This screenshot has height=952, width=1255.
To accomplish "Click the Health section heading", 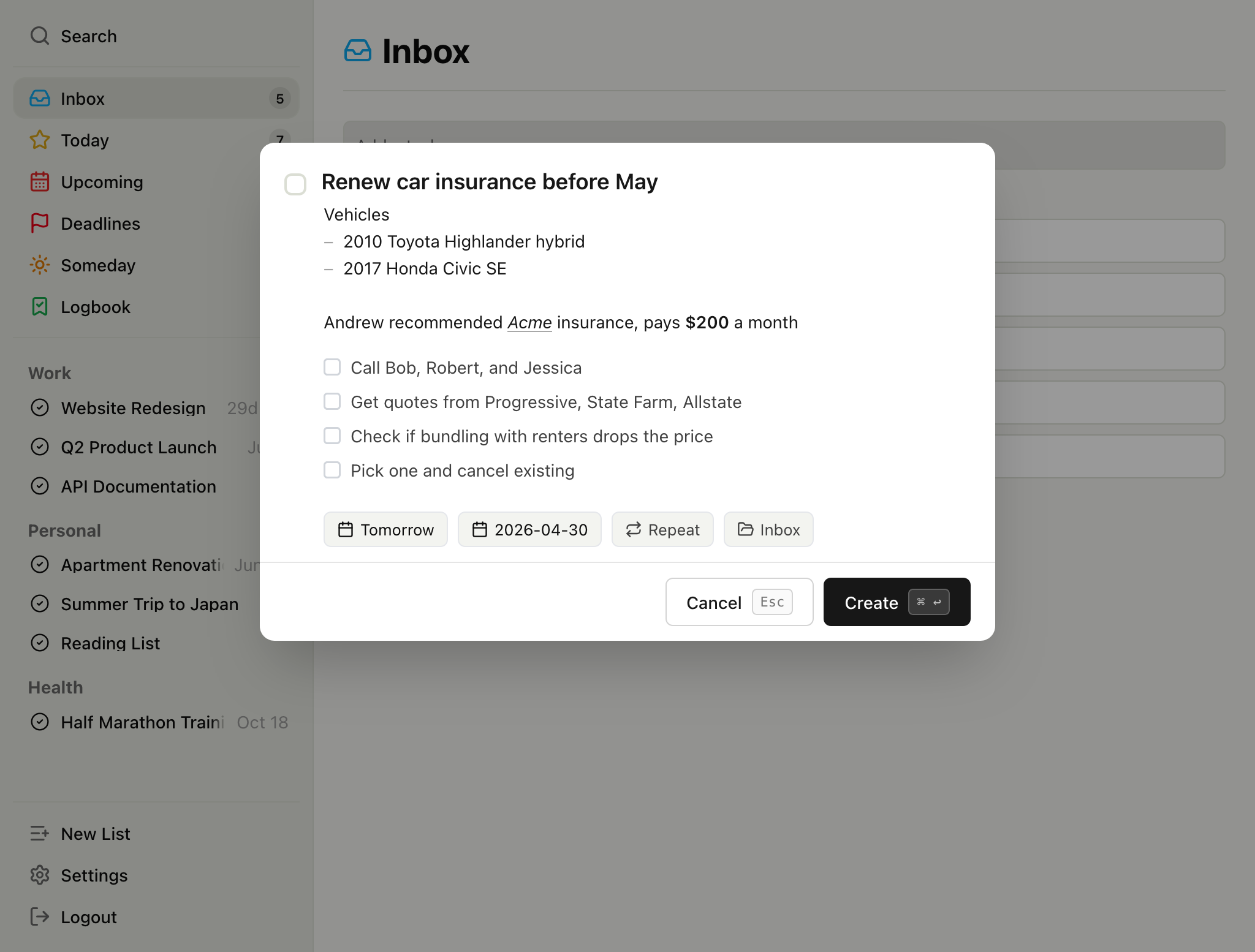I will tap(55, 687).
